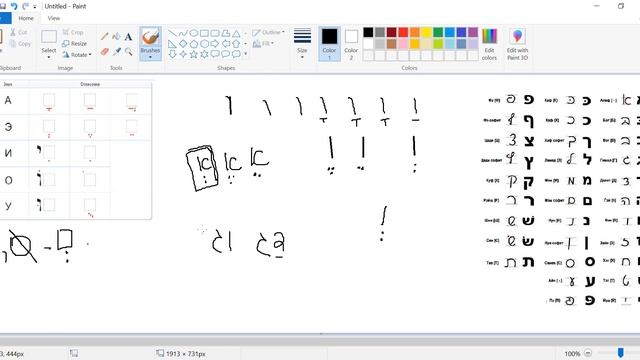Screen dimensions: 640x360
Task: Choose the Right arrow shape
Action: coord(215,44)
